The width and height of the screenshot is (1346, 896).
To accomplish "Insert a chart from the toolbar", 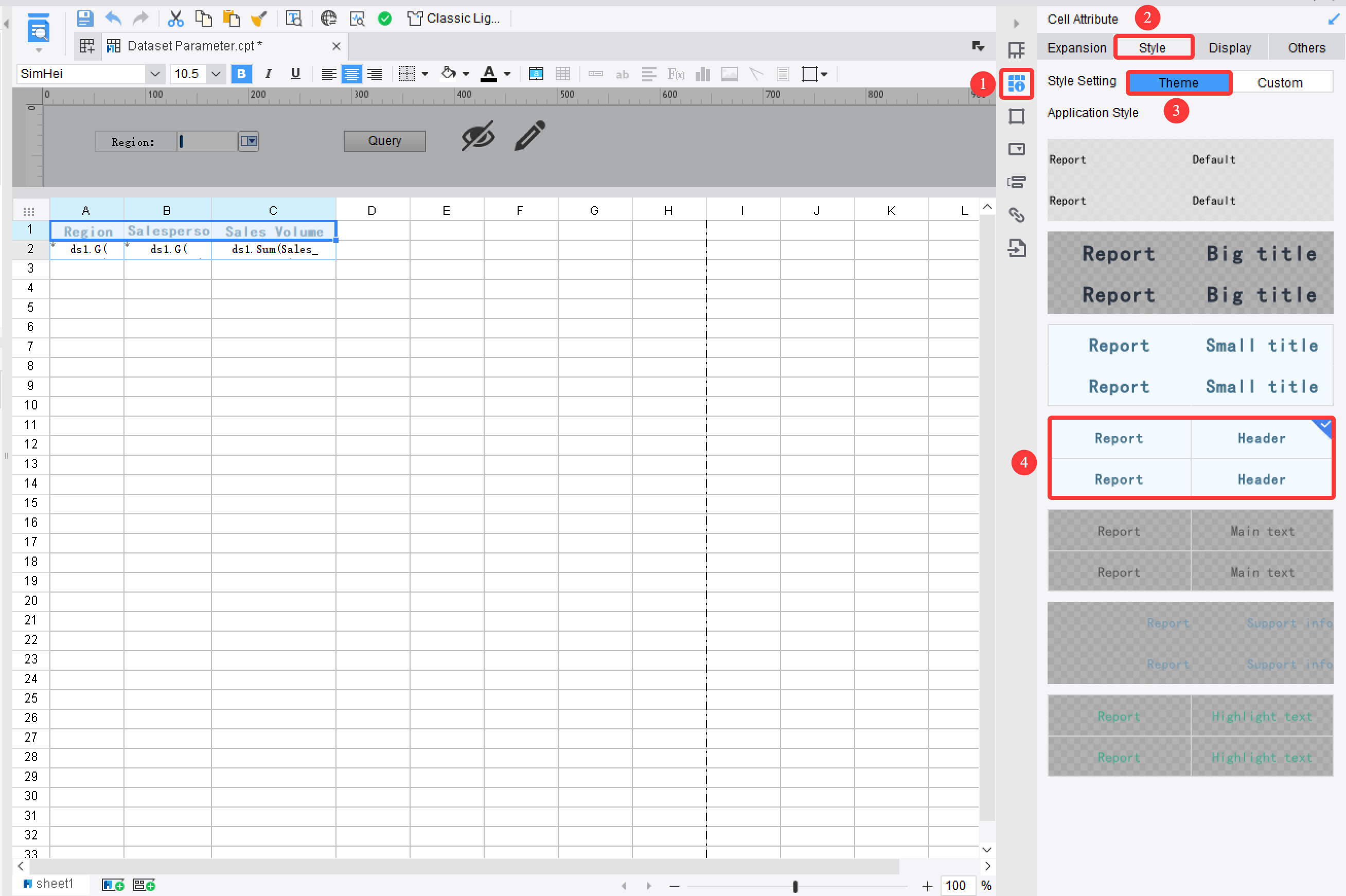I will tap(702, 74).
